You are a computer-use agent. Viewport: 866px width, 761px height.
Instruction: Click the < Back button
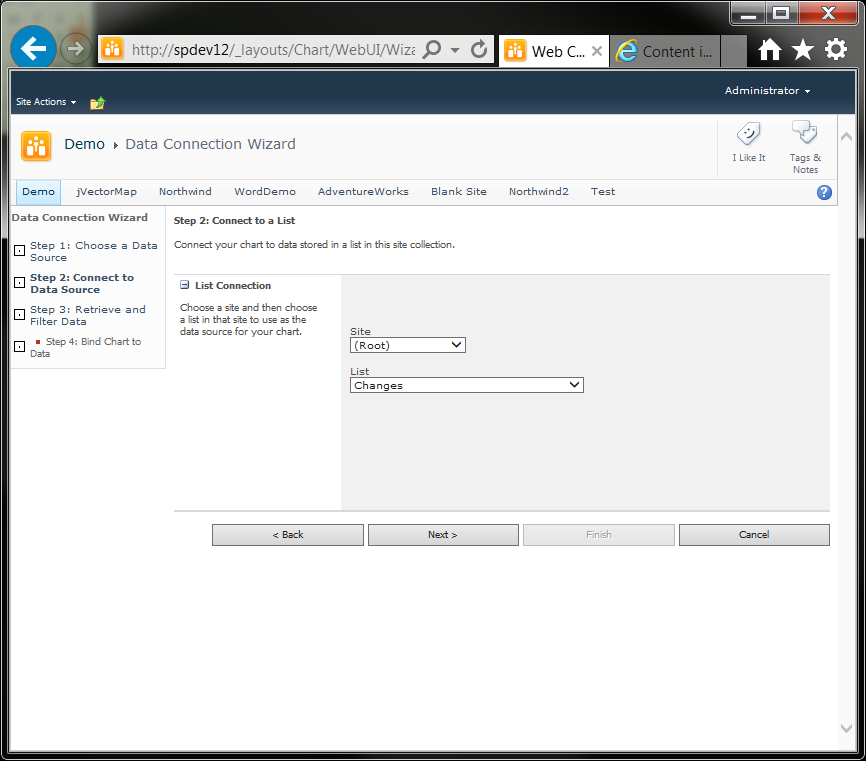click(x=288, y=535)
